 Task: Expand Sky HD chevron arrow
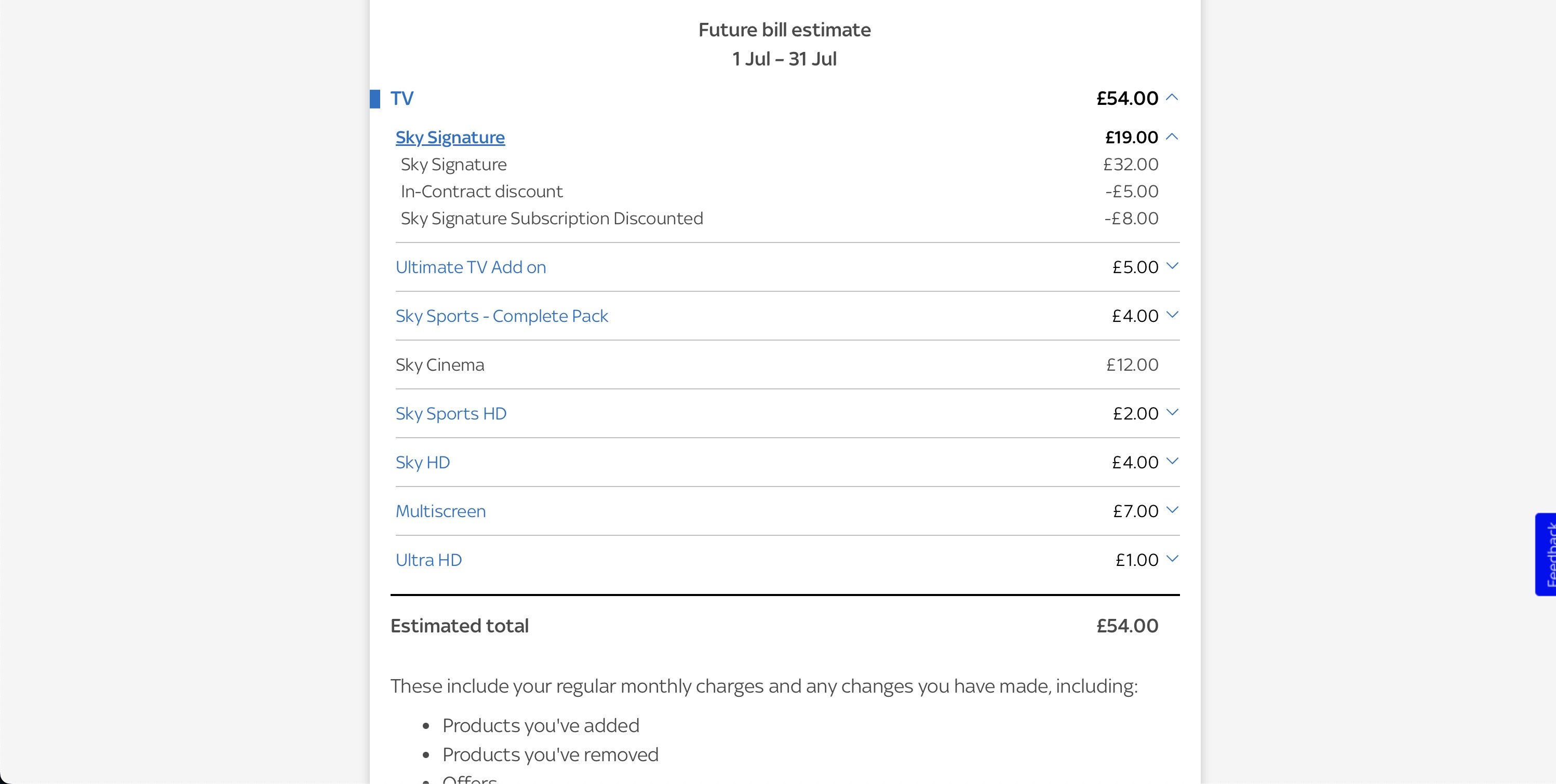[x=1171, y=462]
